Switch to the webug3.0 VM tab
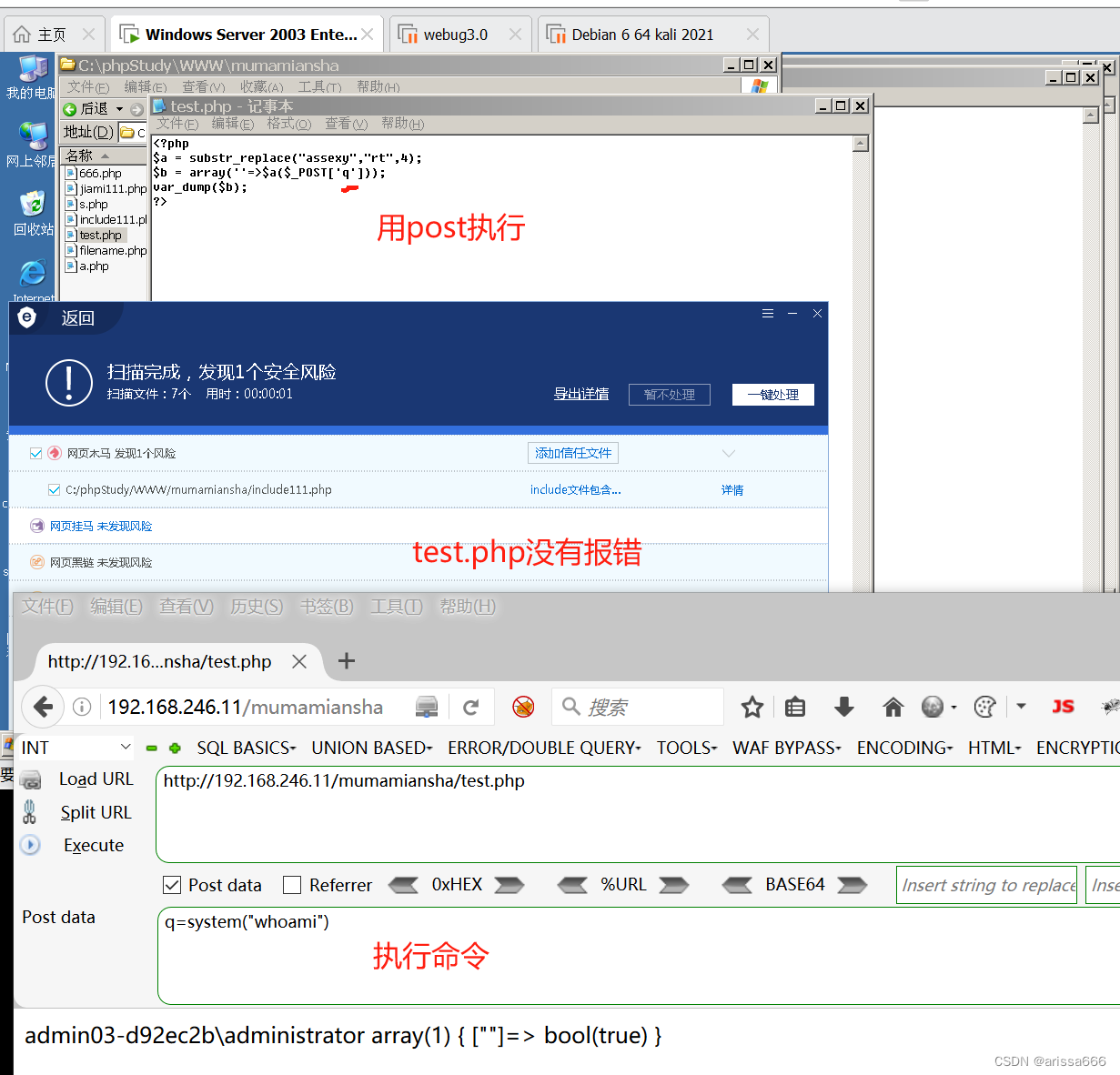 [459, 35]
